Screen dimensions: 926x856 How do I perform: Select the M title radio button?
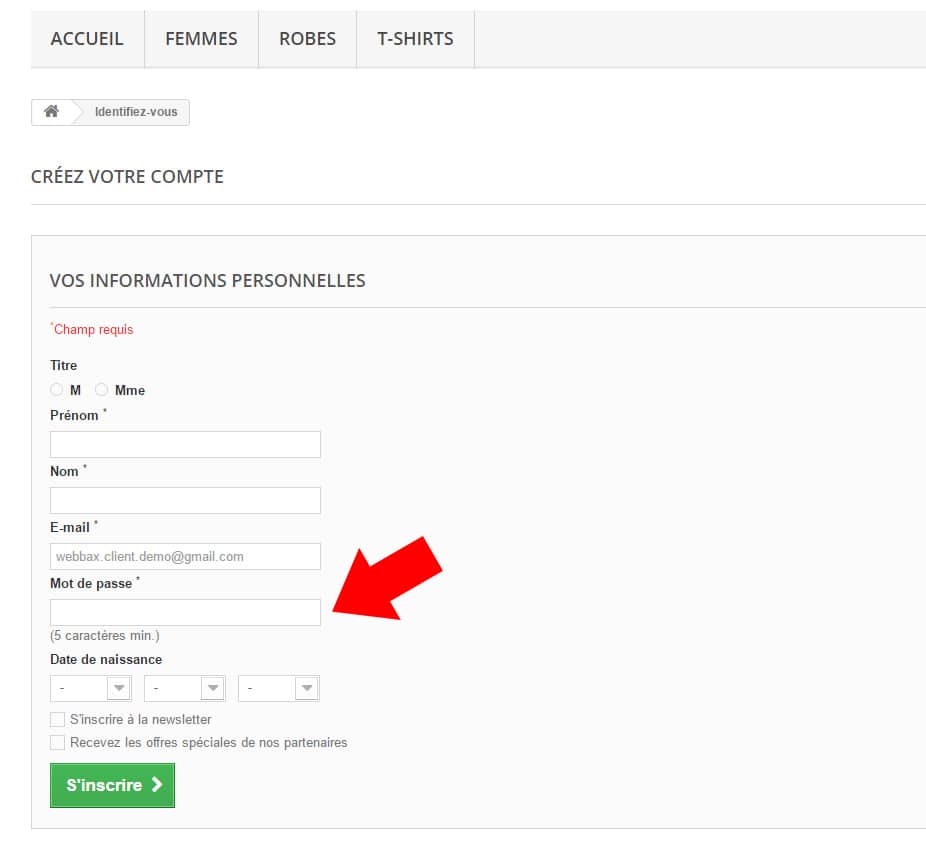(x=57, y=390)
